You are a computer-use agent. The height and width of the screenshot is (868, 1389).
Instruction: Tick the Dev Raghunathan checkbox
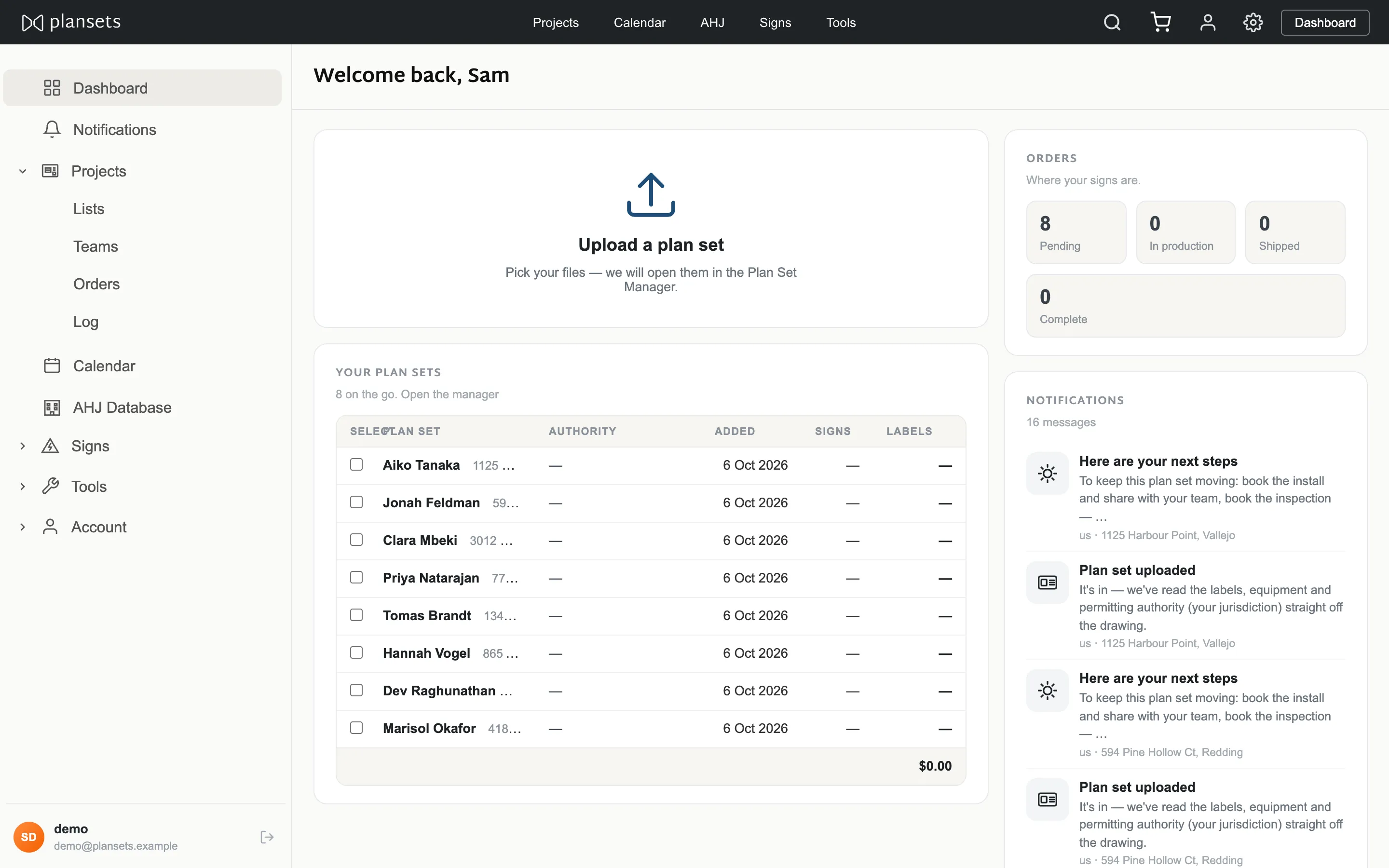(x=356, y=690)
